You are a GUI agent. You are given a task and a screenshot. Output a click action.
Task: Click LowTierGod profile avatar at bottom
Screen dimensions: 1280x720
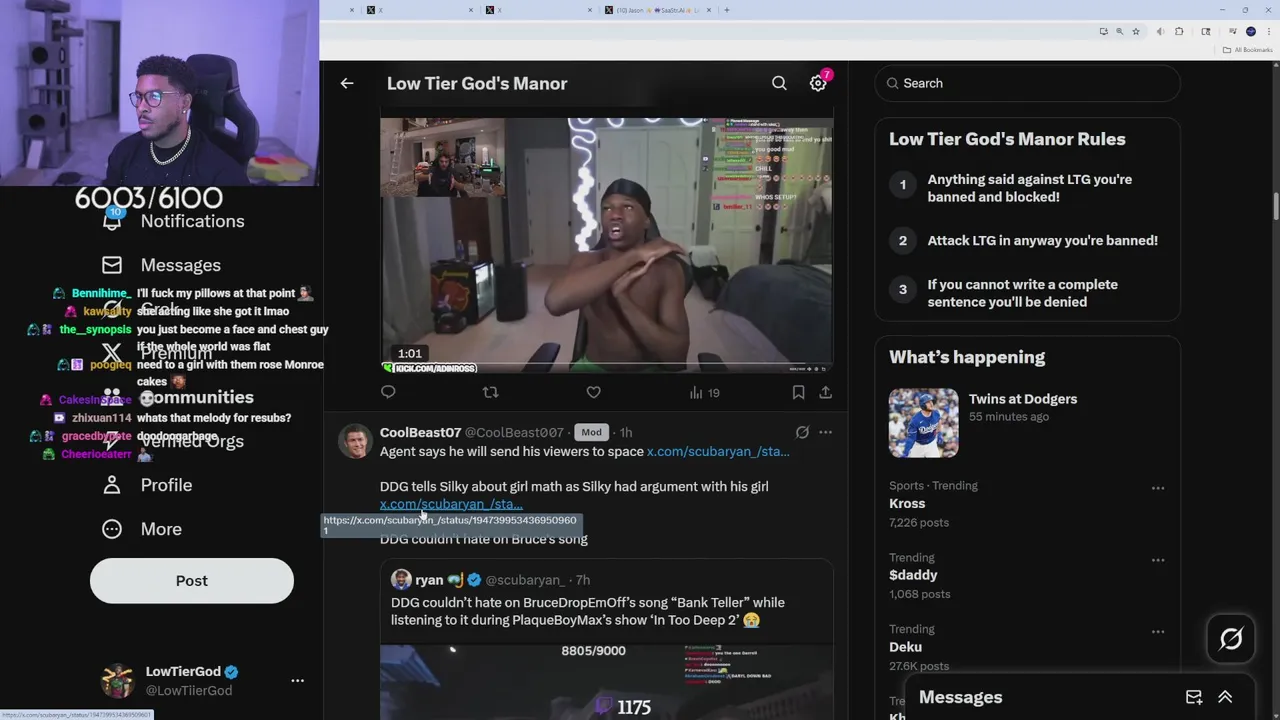[x=118, y=680]
